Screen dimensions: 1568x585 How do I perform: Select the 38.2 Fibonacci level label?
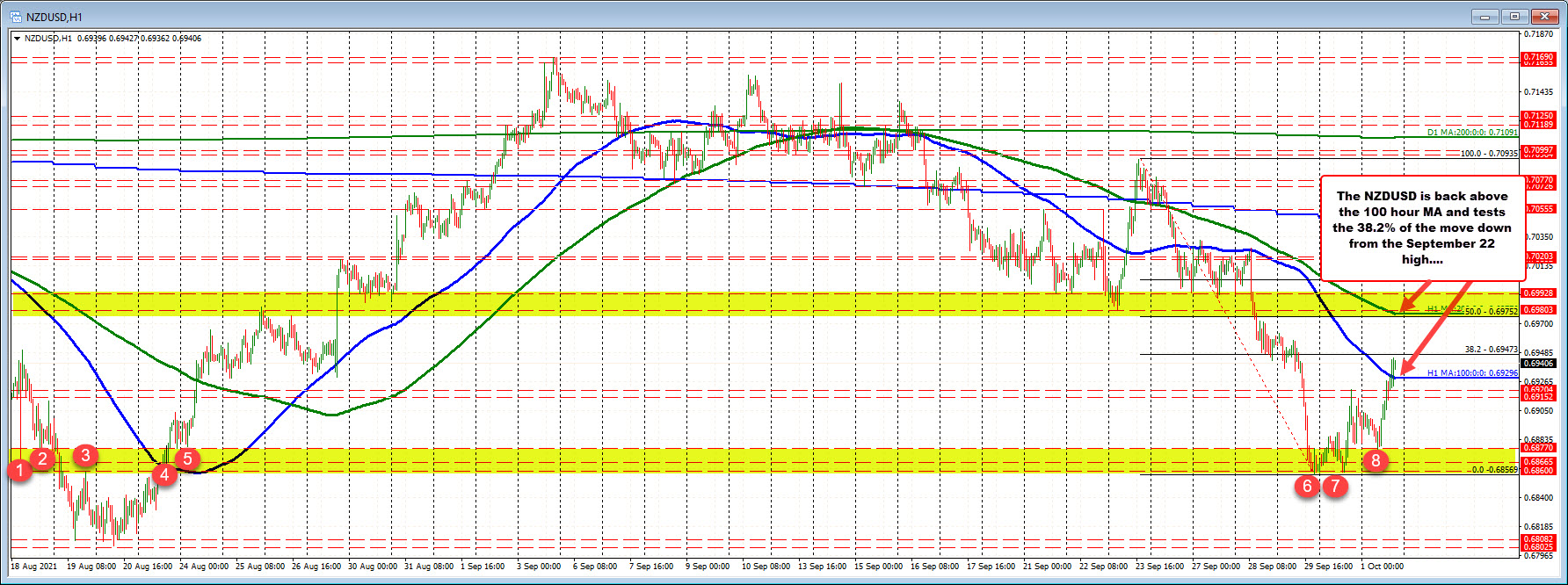(1491, 350)
